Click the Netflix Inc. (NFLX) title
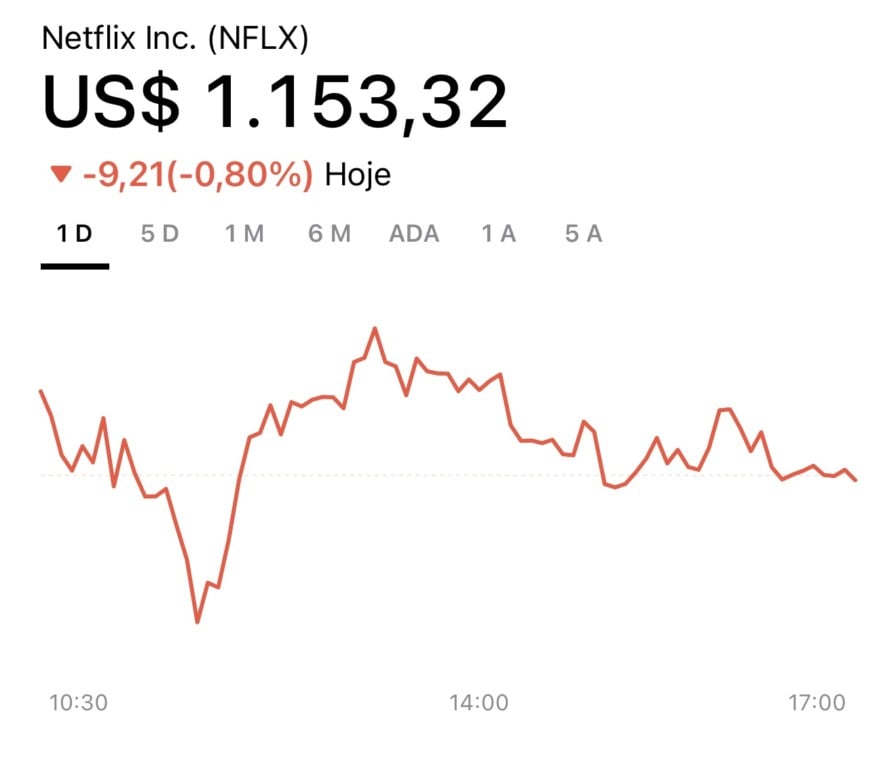The width and height of the screenshot is (896, 768). [x=175, y=39]
